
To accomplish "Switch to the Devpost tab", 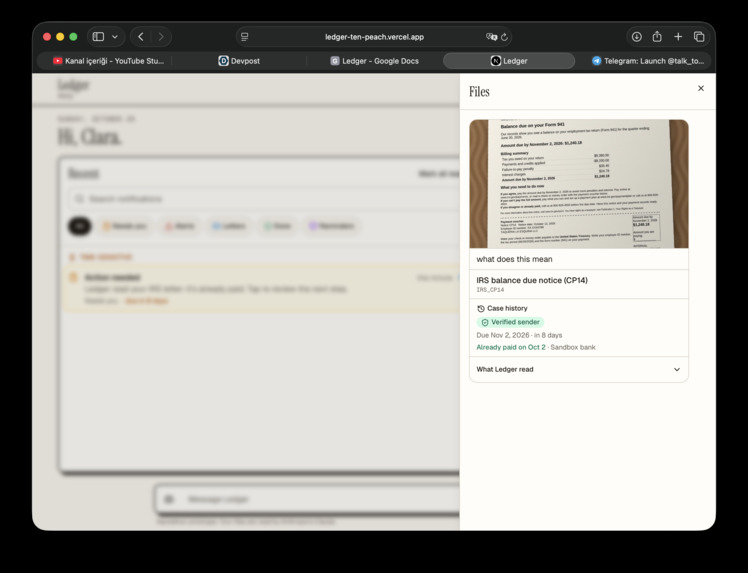I will 239,61.
